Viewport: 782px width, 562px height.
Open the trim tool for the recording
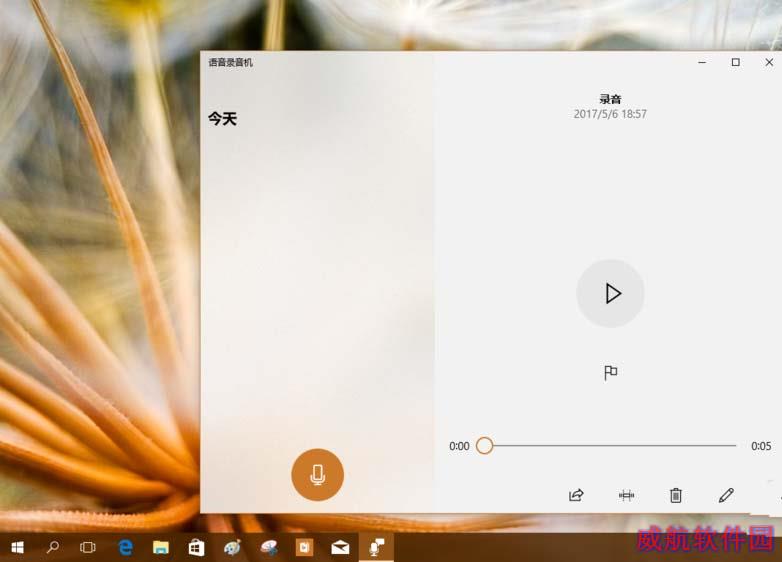click(626, 495)
